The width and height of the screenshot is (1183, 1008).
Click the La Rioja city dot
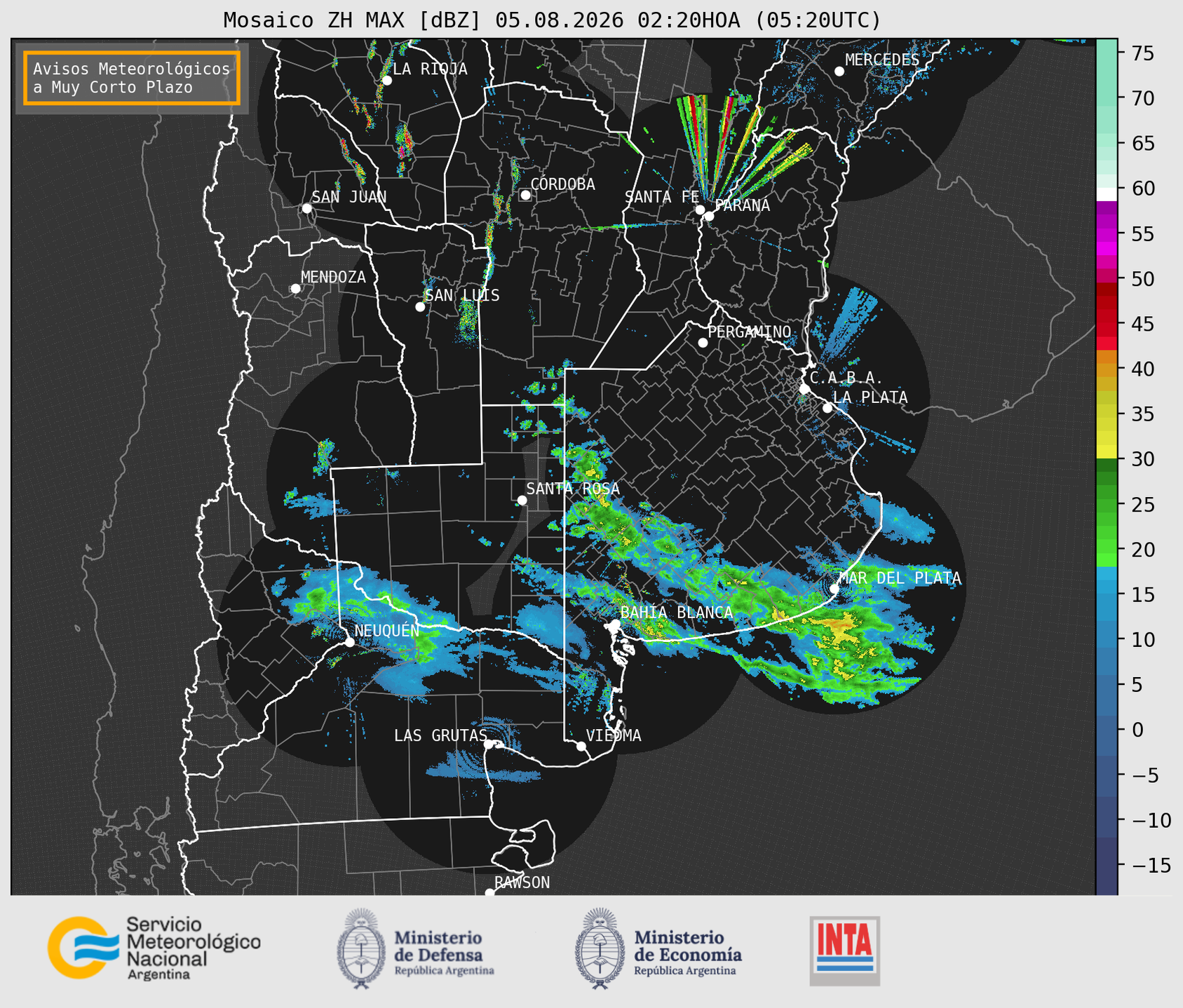click(386, 81)
